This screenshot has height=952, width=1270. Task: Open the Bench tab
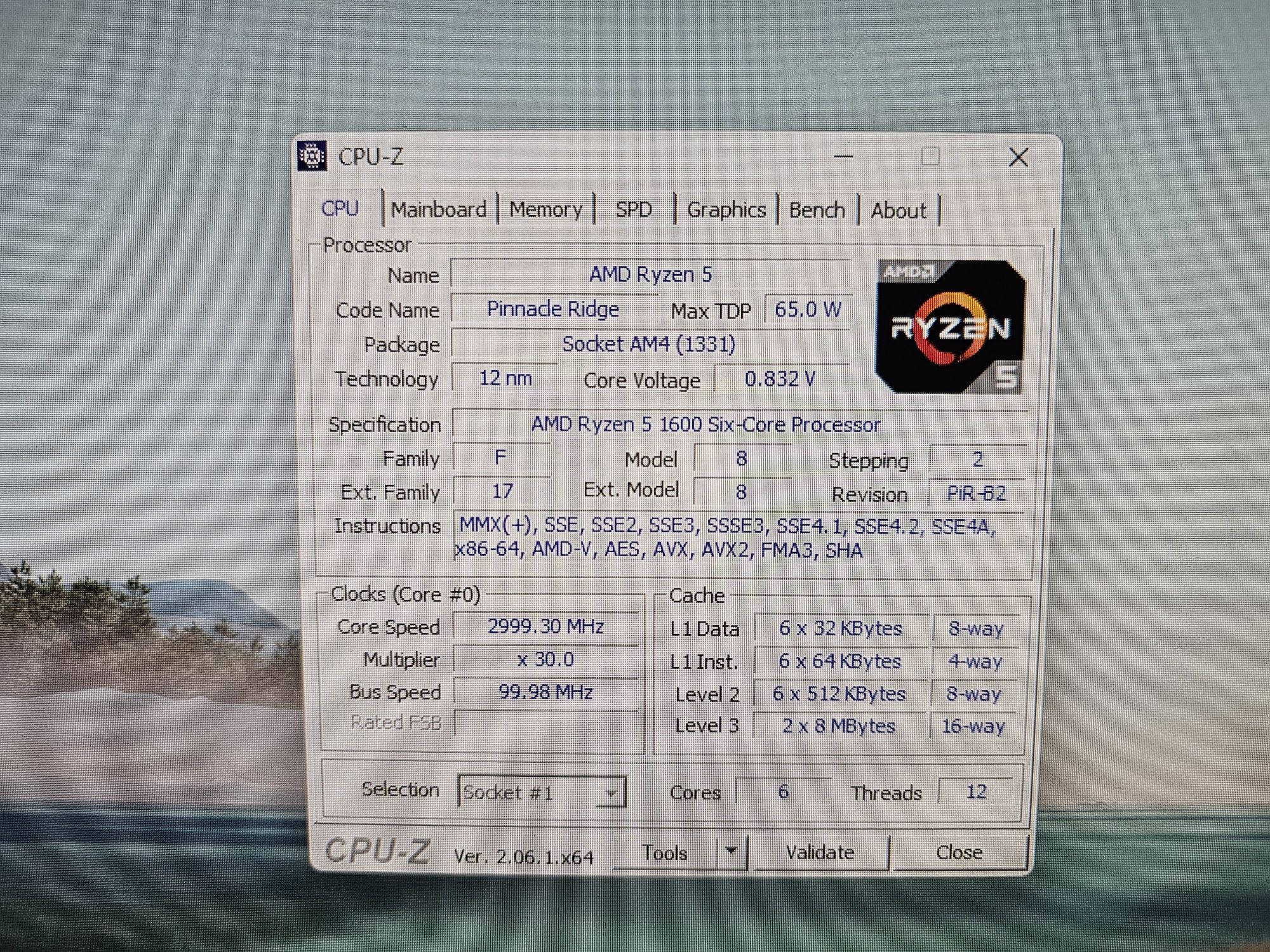pos(817,210)
